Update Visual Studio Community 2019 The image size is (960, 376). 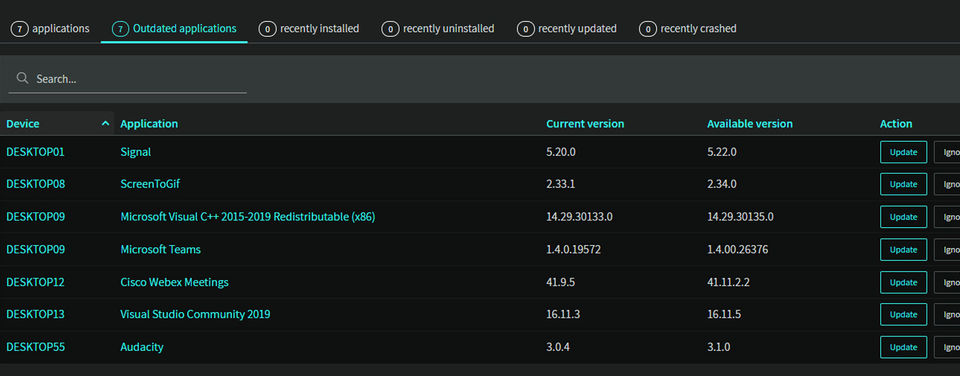tap(903, 314)
